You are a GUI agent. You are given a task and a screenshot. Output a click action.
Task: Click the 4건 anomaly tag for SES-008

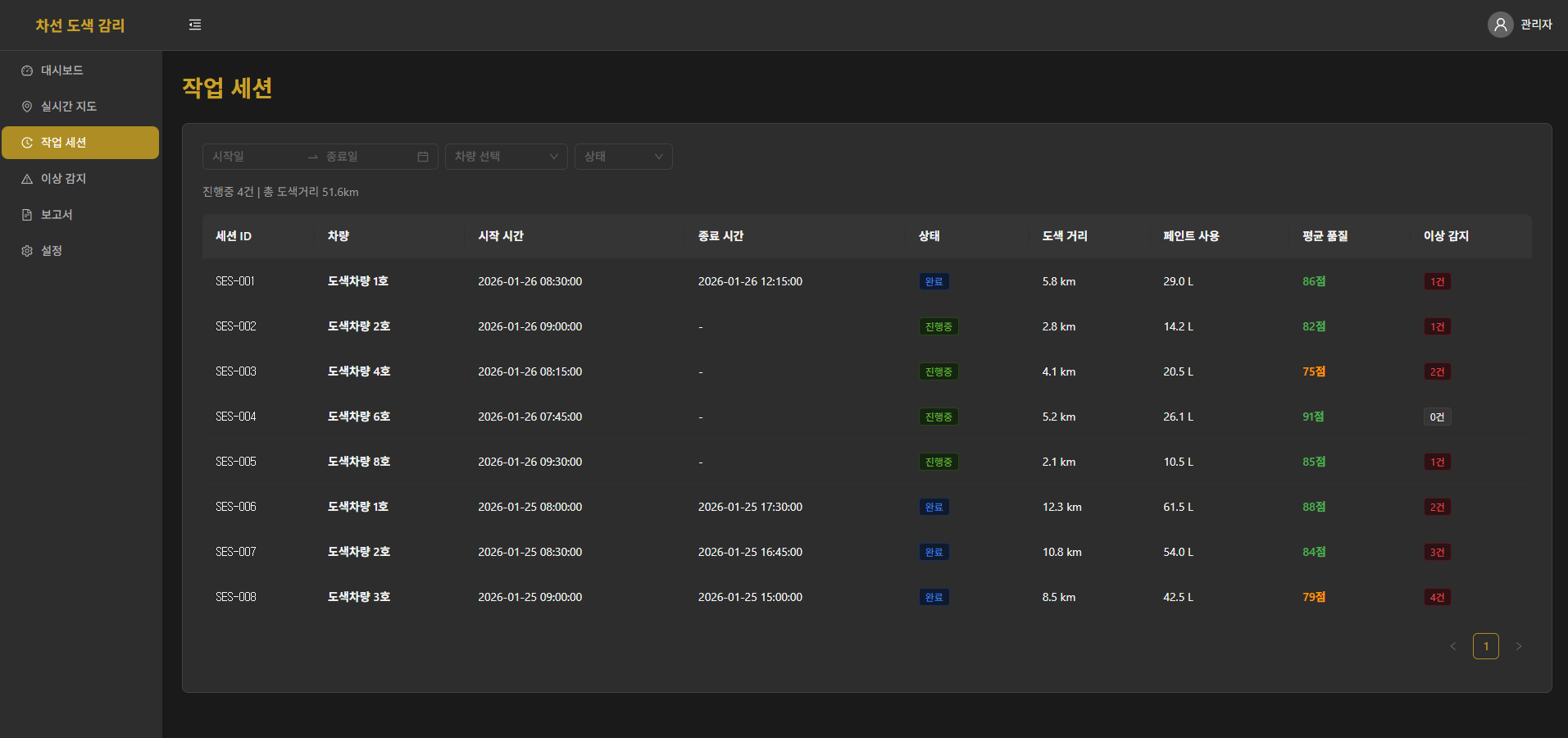click(1437, 597)
